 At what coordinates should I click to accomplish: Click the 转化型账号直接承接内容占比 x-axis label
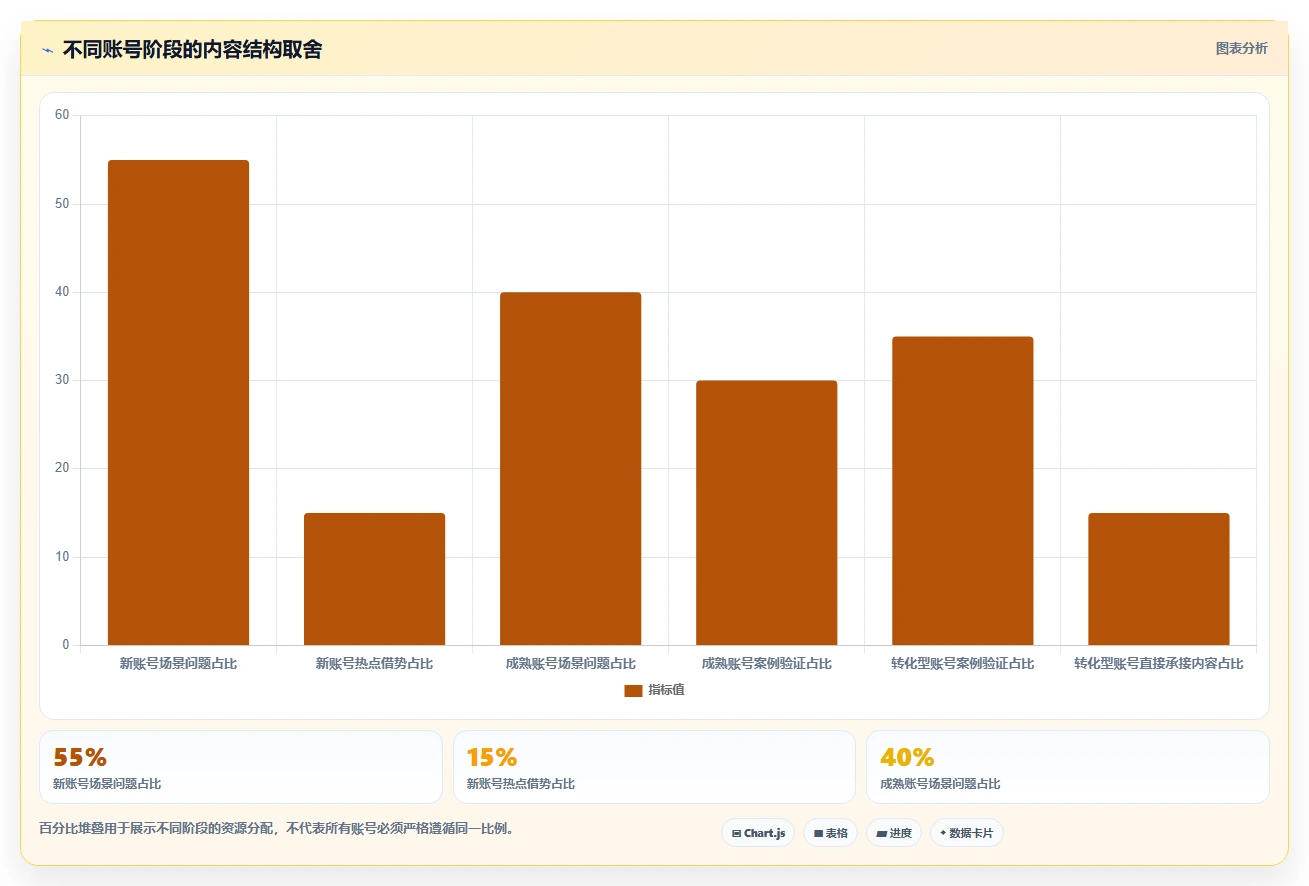[x=1158, y=663]
